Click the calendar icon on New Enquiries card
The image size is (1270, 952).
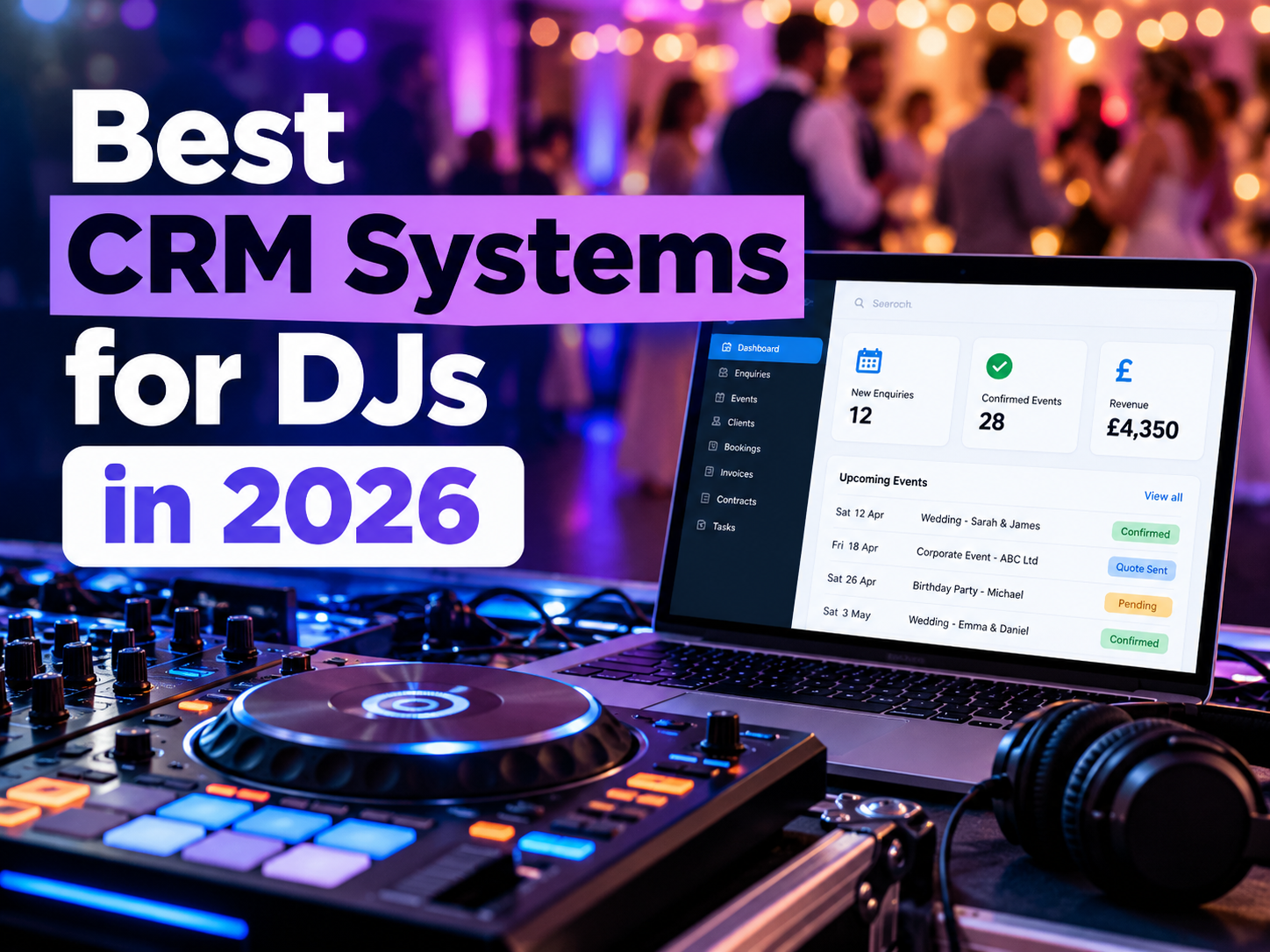pos(868,360)
